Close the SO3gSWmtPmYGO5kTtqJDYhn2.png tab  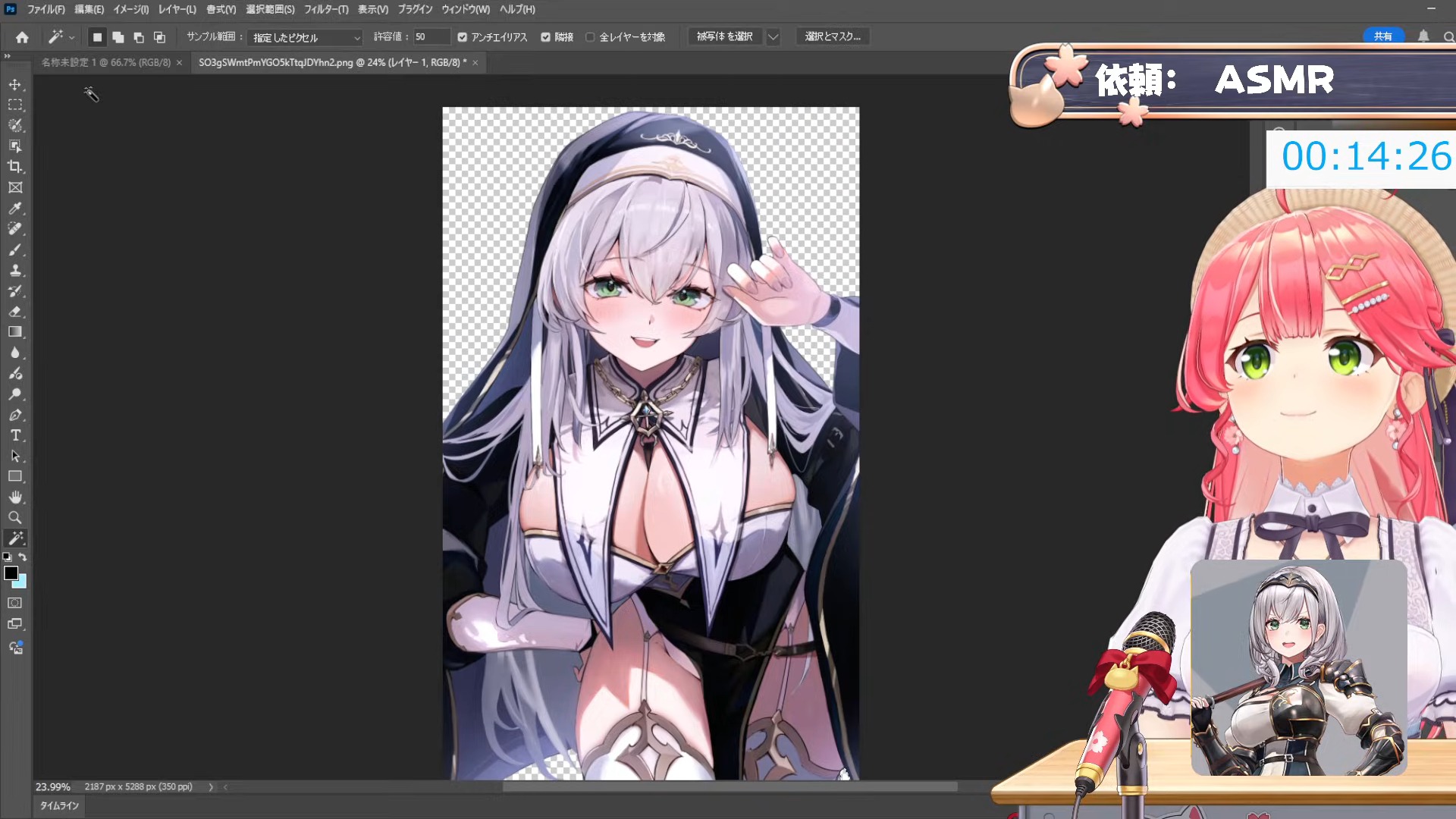point(475,63)
